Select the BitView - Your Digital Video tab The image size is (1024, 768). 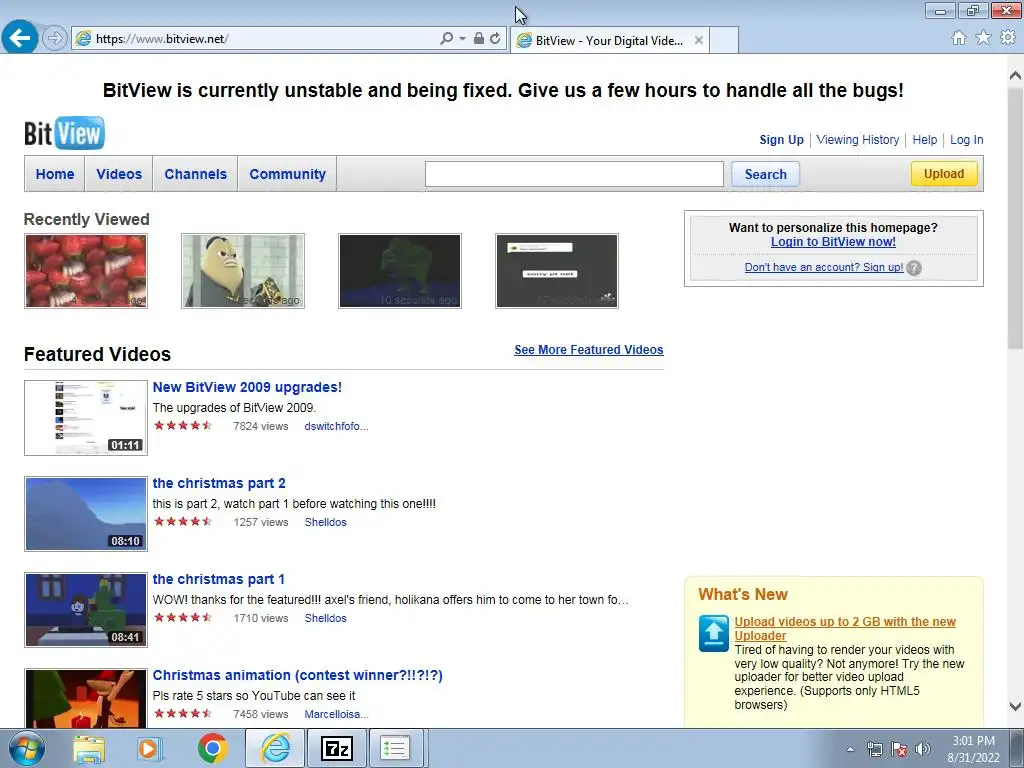[609, 40]
